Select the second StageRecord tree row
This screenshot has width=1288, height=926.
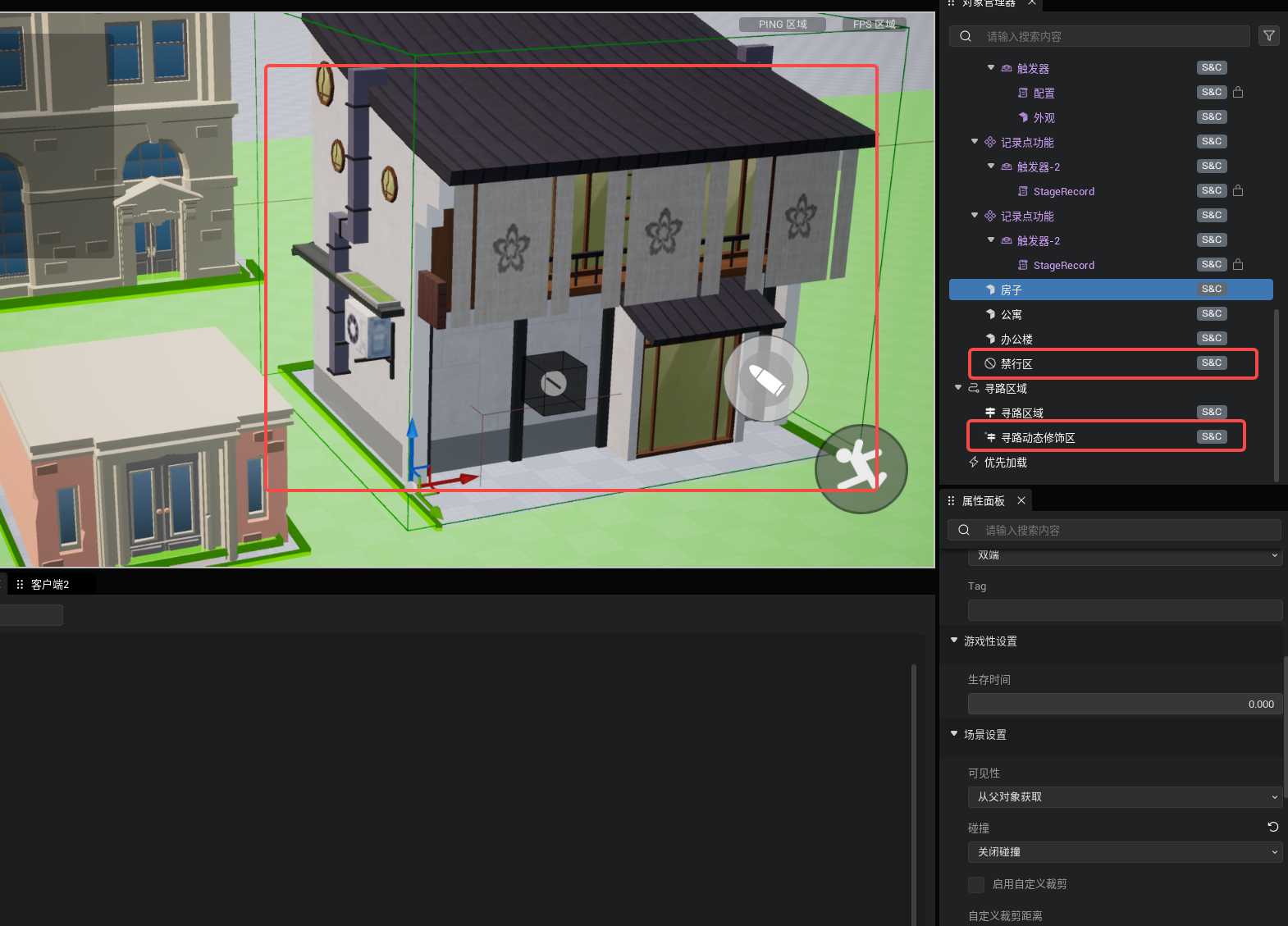[x=1111, y=265]
